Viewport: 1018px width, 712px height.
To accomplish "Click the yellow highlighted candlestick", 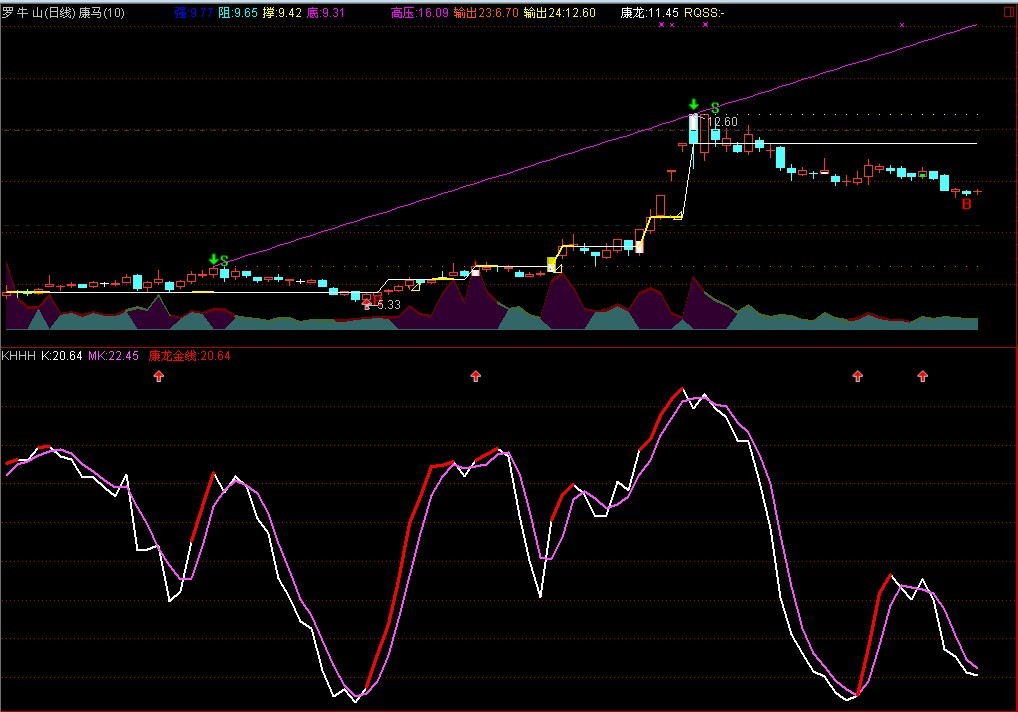I will click(x=551, y=264).
